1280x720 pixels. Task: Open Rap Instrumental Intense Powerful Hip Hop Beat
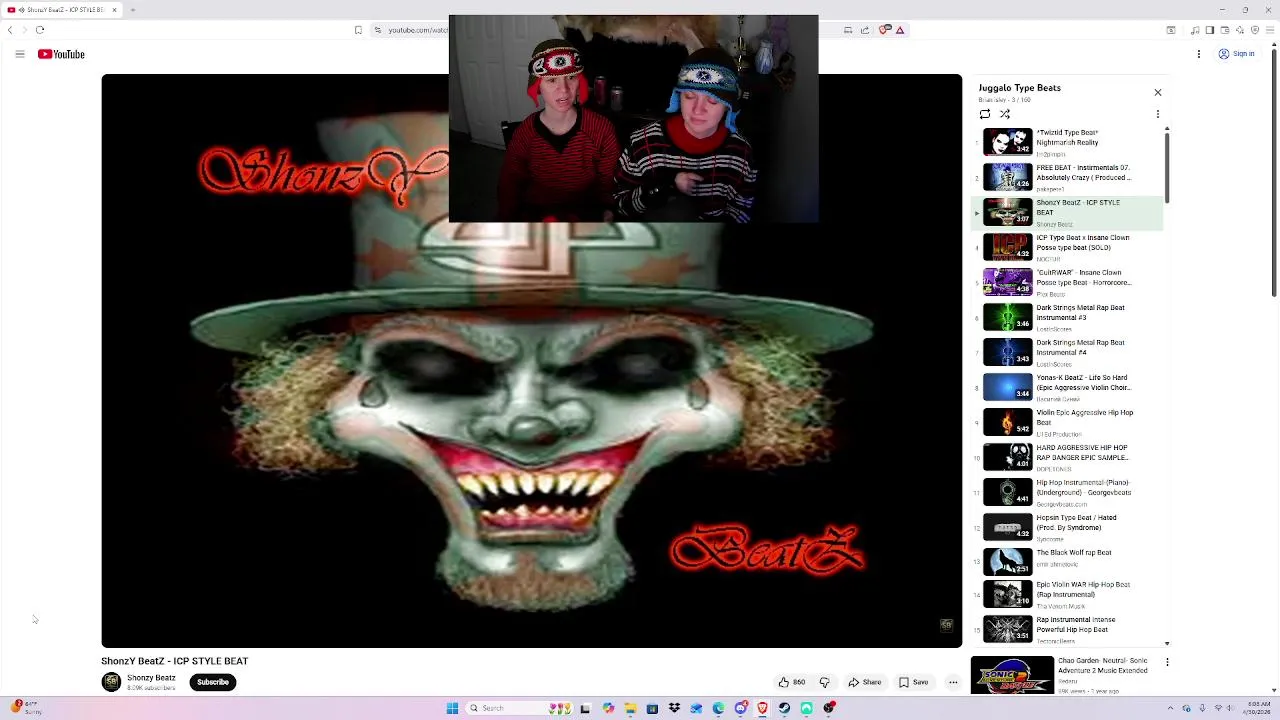click(1067, 629)
